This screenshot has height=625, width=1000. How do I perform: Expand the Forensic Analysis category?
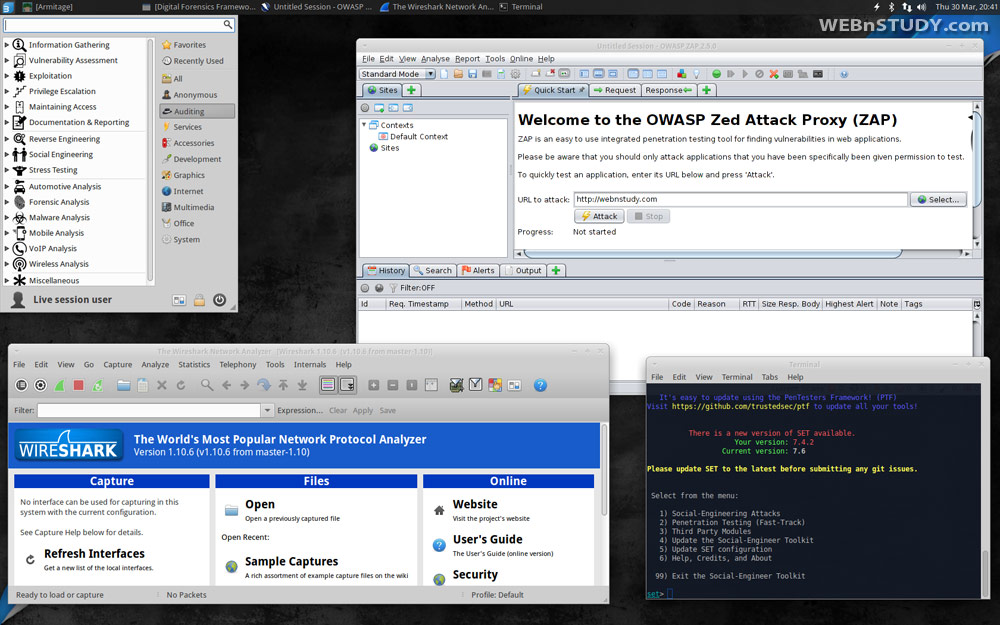pos(7,202)
